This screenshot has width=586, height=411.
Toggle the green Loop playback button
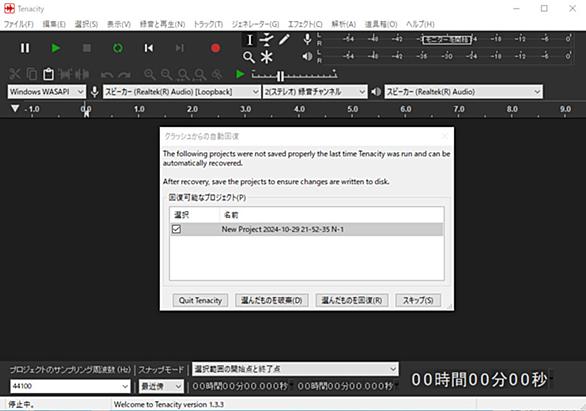(x=118, y=48)
